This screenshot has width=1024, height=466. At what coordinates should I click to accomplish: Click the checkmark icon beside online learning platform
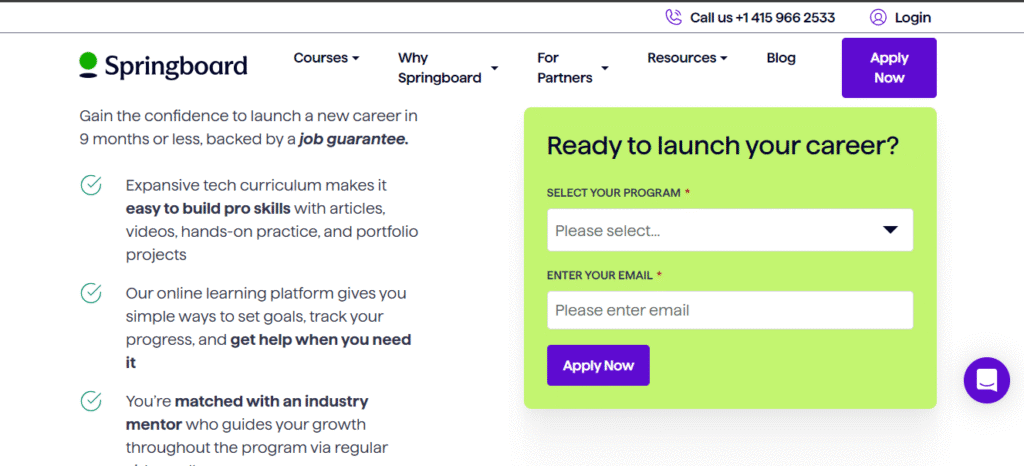click(91, 294)
